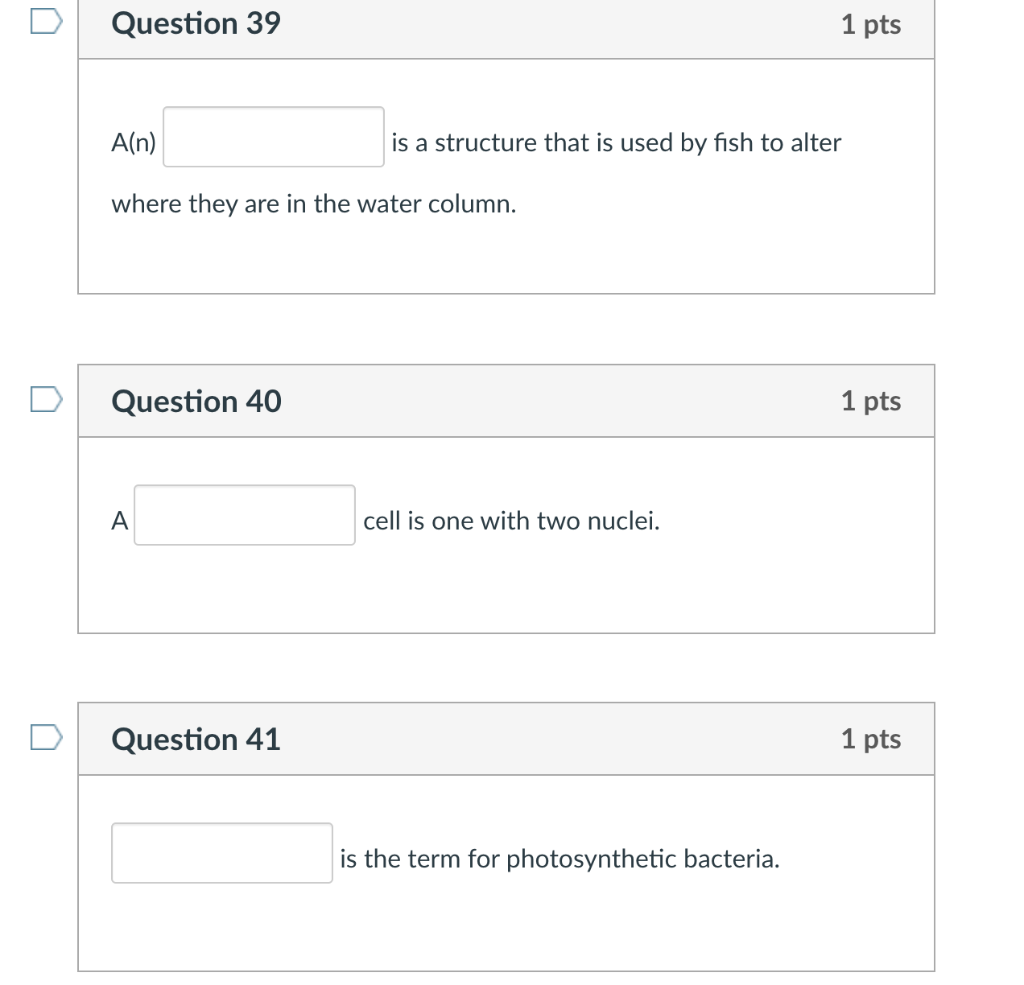Click the "A(n)" text in Question 39
1024x985 pixels.
[134, 143]
